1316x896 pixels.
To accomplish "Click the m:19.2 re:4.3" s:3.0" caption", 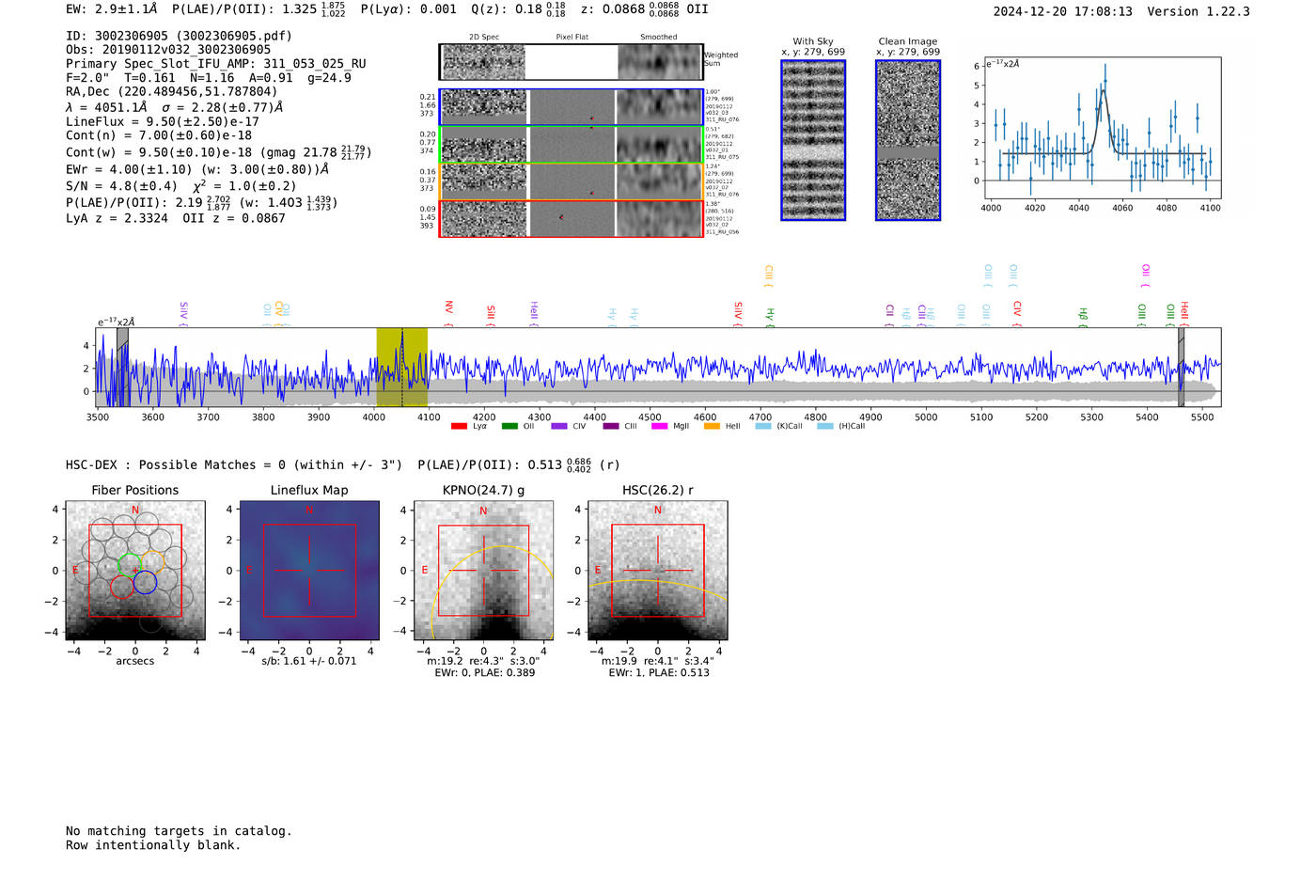I will pos(484,661).
